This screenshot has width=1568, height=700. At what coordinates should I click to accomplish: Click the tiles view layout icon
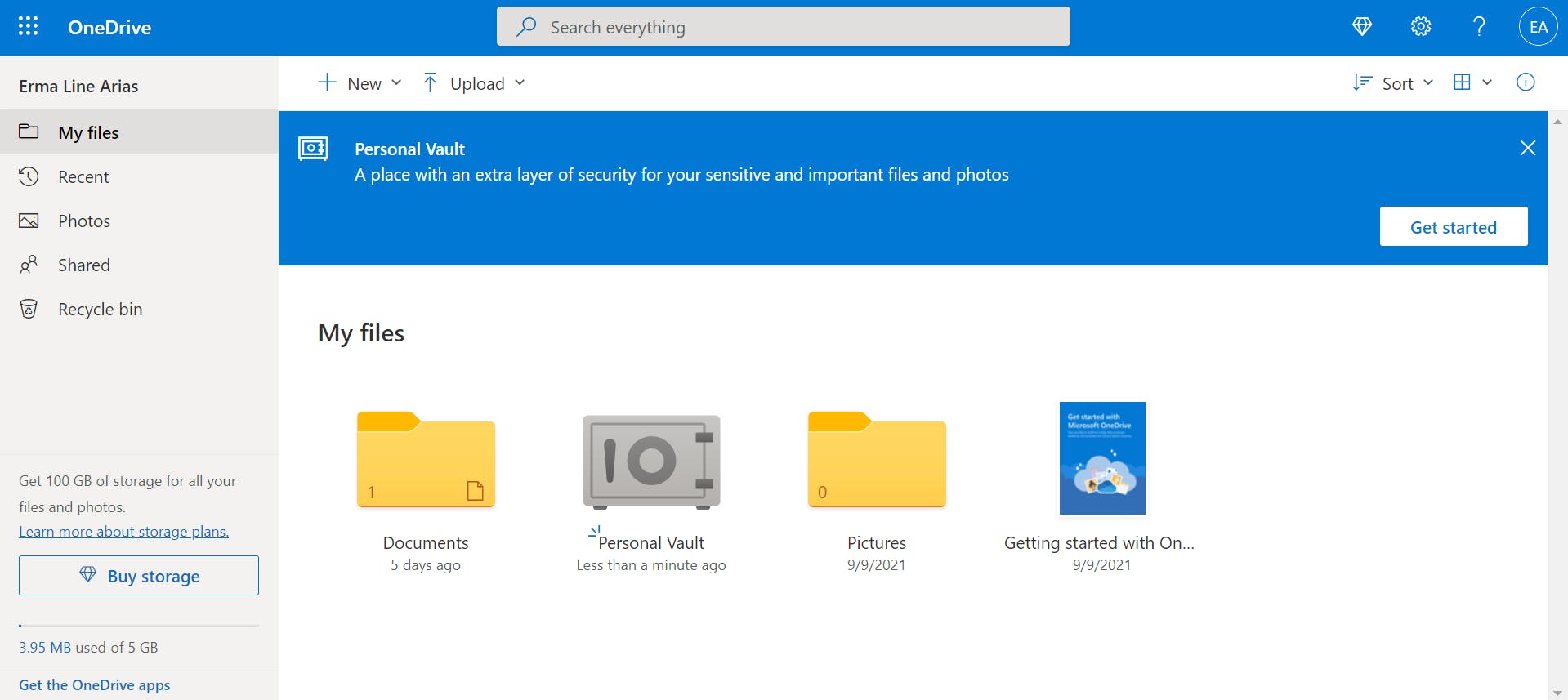(1463, 82)
